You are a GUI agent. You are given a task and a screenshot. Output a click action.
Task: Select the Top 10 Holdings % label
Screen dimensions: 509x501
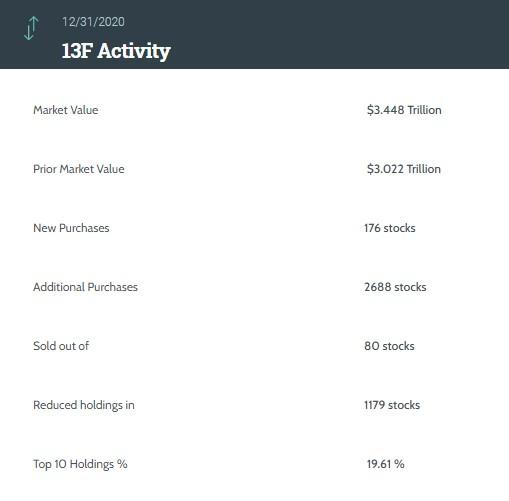pyautogui.click(x=80, y=464)
